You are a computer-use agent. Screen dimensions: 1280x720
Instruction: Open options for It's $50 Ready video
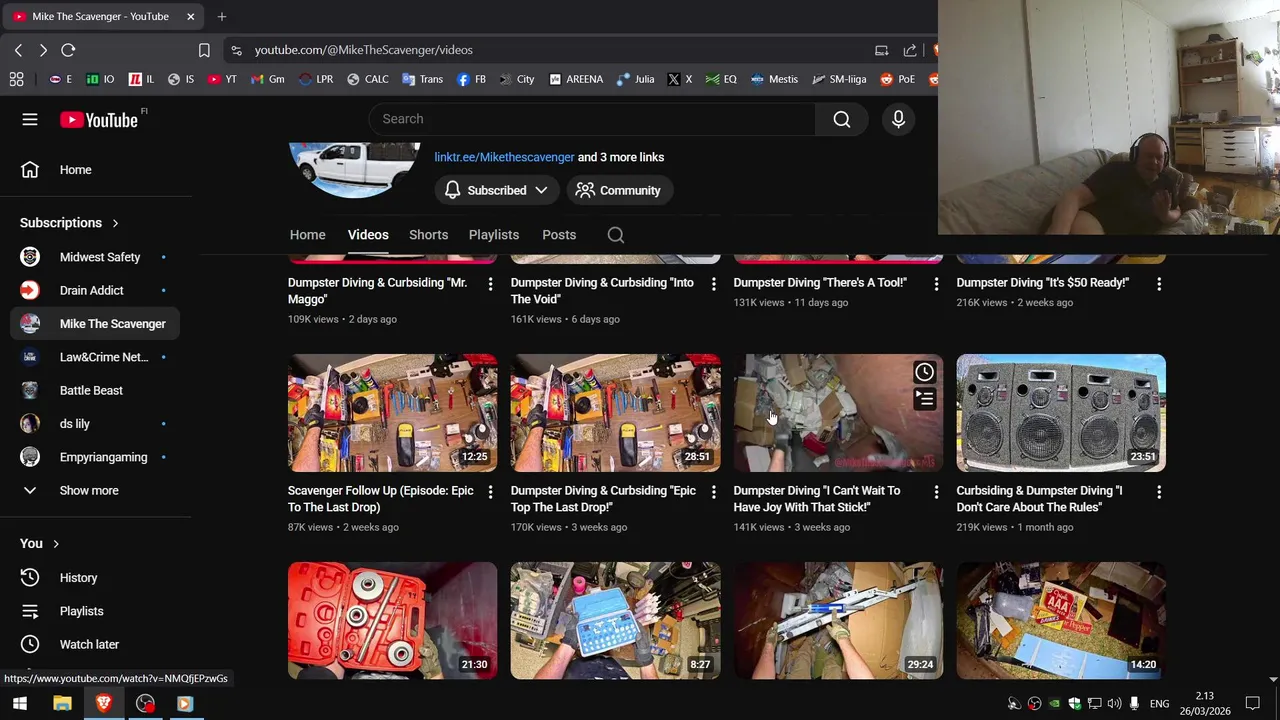click(x=1159, y=284)
